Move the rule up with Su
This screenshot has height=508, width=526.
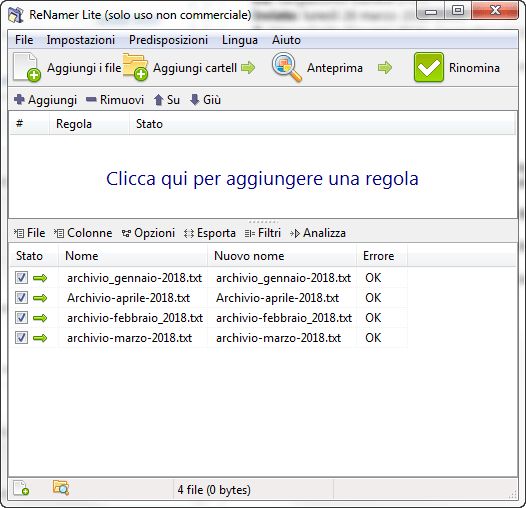[167, 100]
